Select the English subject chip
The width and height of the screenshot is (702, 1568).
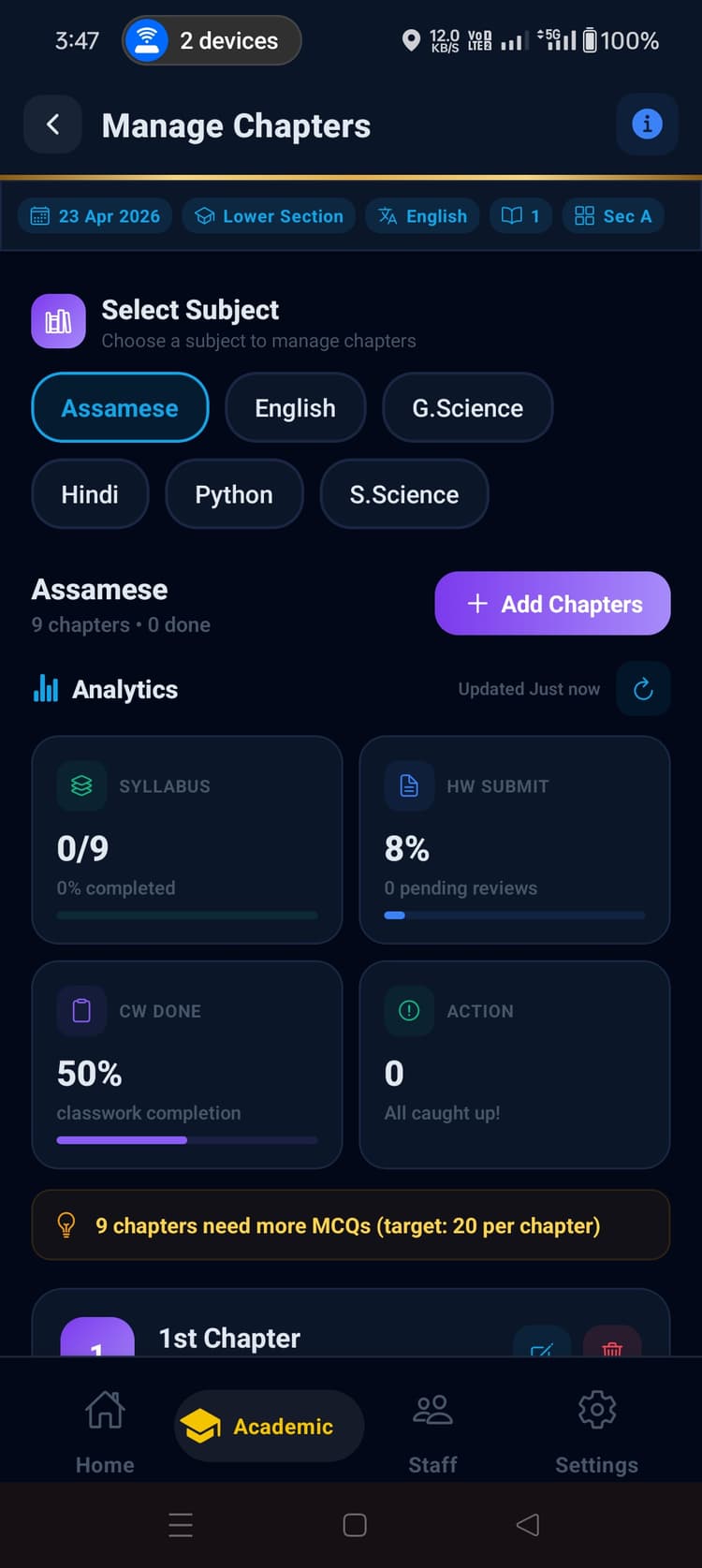point(295,407)
